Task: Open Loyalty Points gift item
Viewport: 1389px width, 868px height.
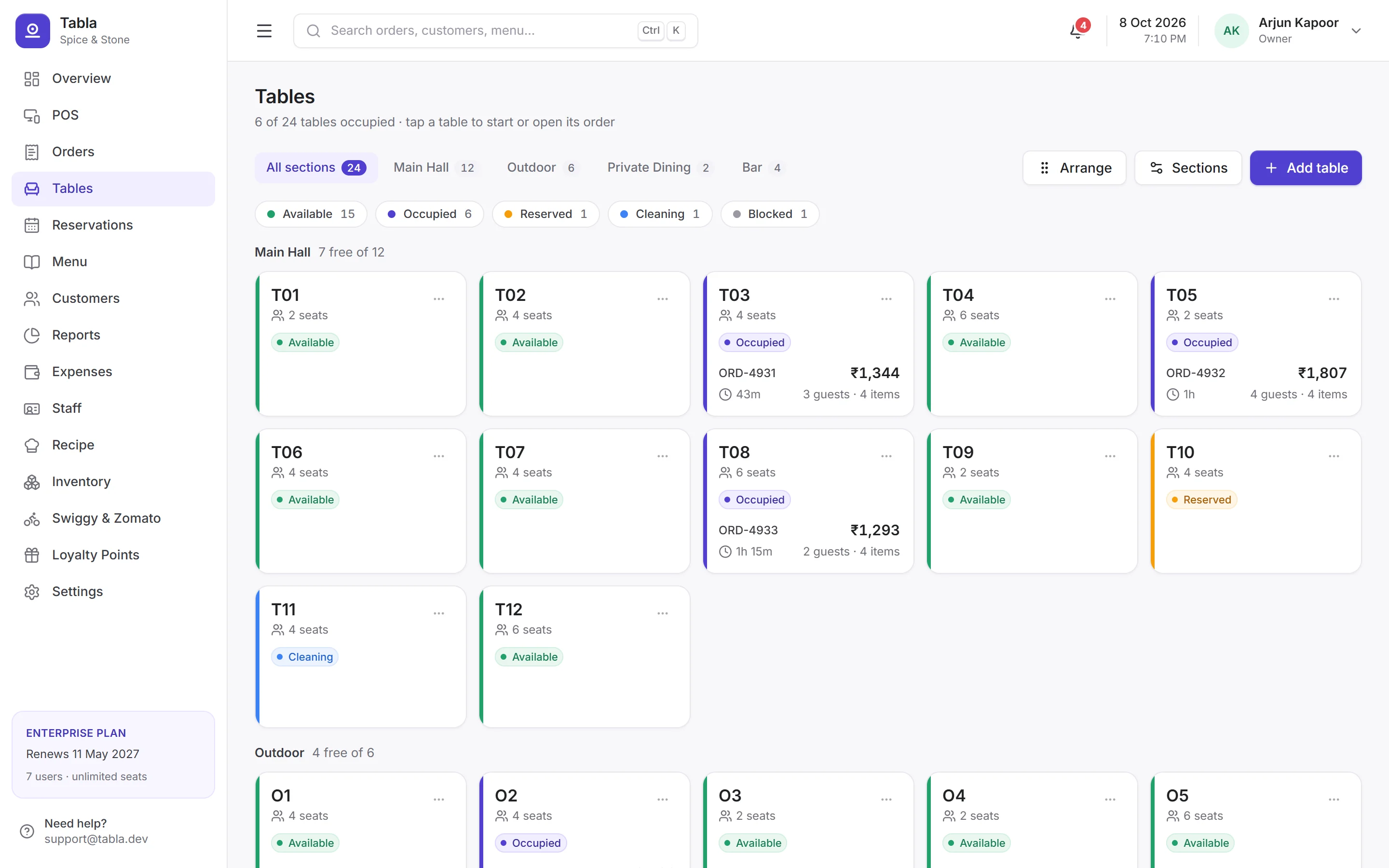Action: point(113,555)
